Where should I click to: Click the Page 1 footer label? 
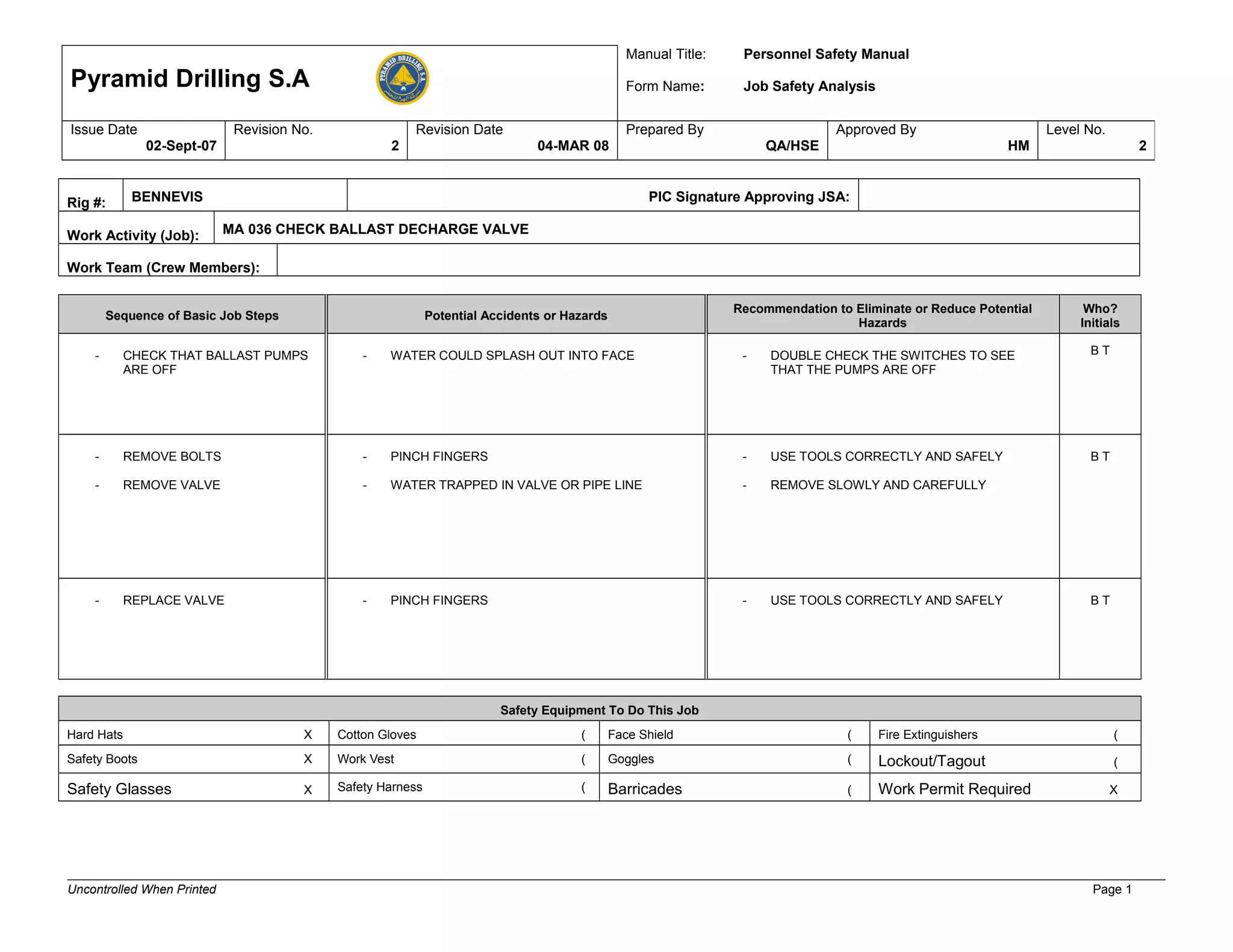tap(1112, 889)
